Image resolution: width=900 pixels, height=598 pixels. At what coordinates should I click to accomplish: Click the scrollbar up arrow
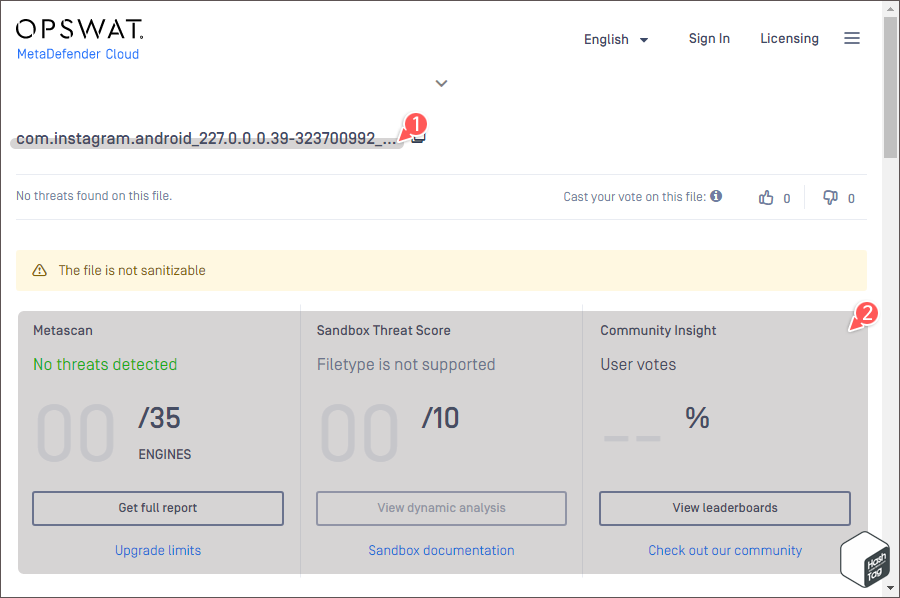tap(891, 8)
